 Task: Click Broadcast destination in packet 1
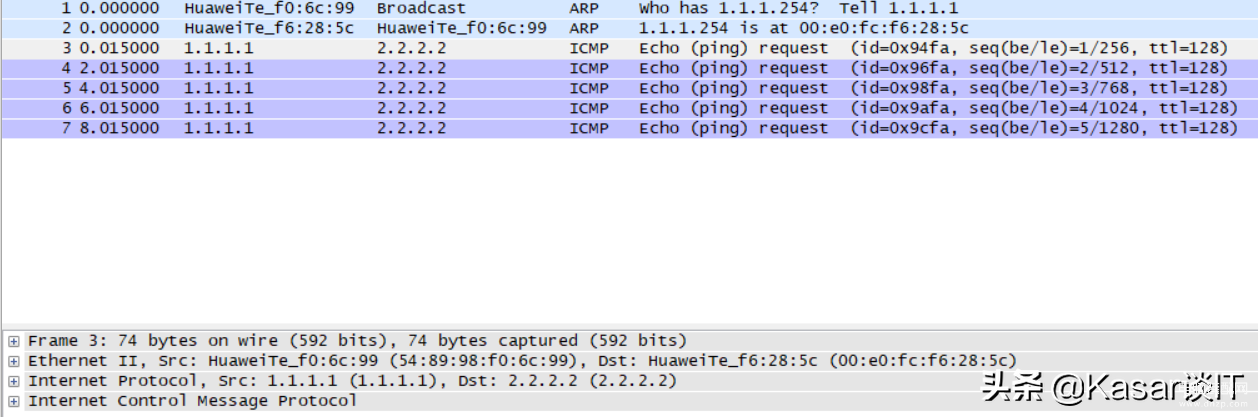pos(421,9)
